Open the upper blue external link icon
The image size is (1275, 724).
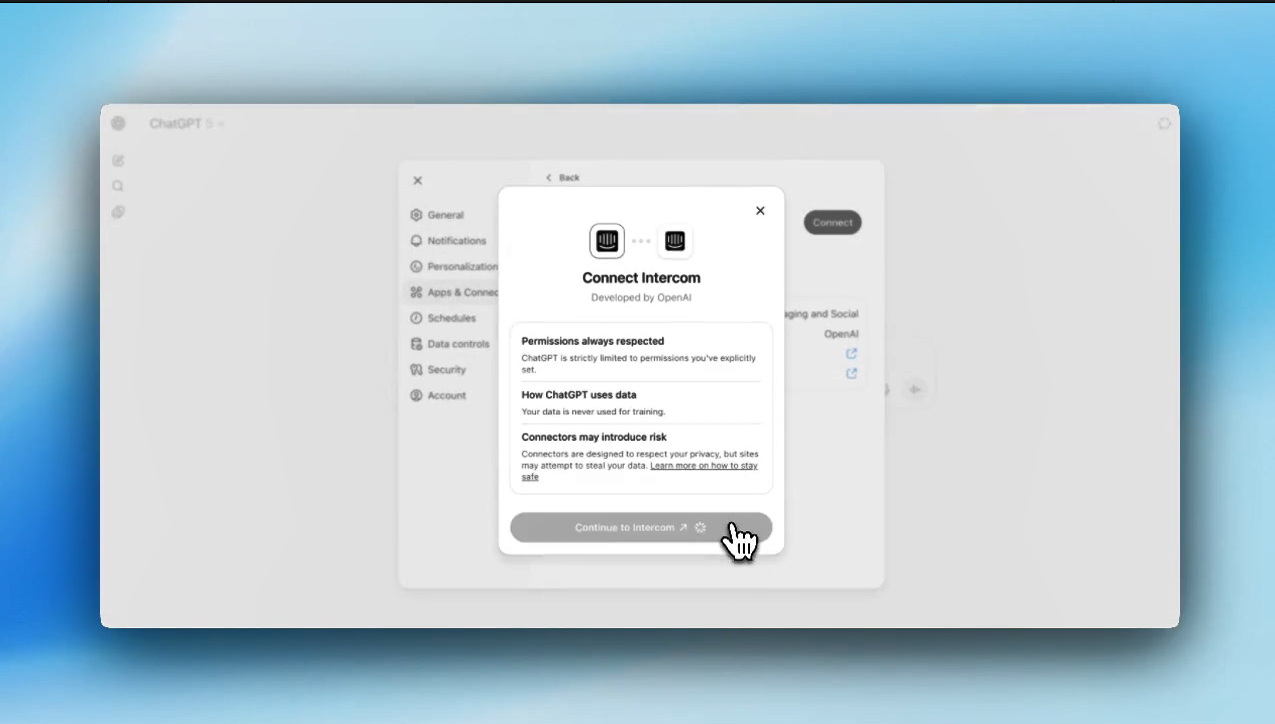tap(852, 353)
